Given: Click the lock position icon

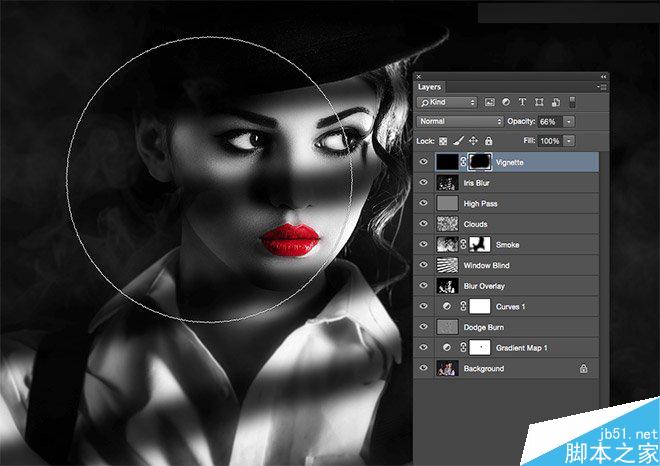Looking at the screenshot, I should pos(473,141).
